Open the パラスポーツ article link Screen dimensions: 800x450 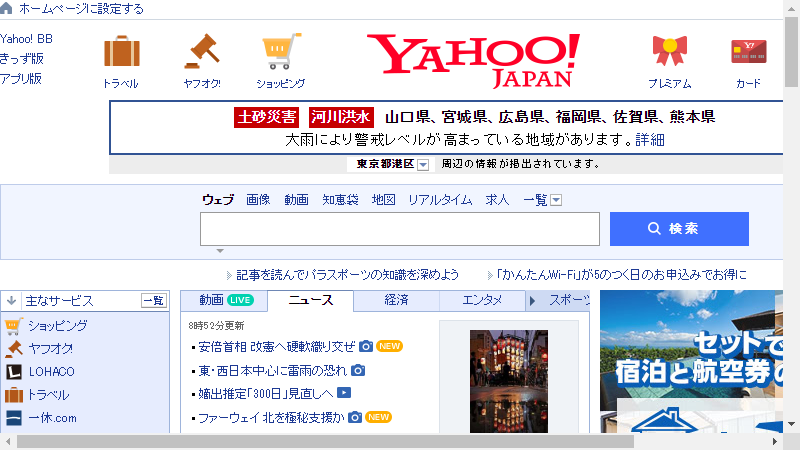coord(347,274)
